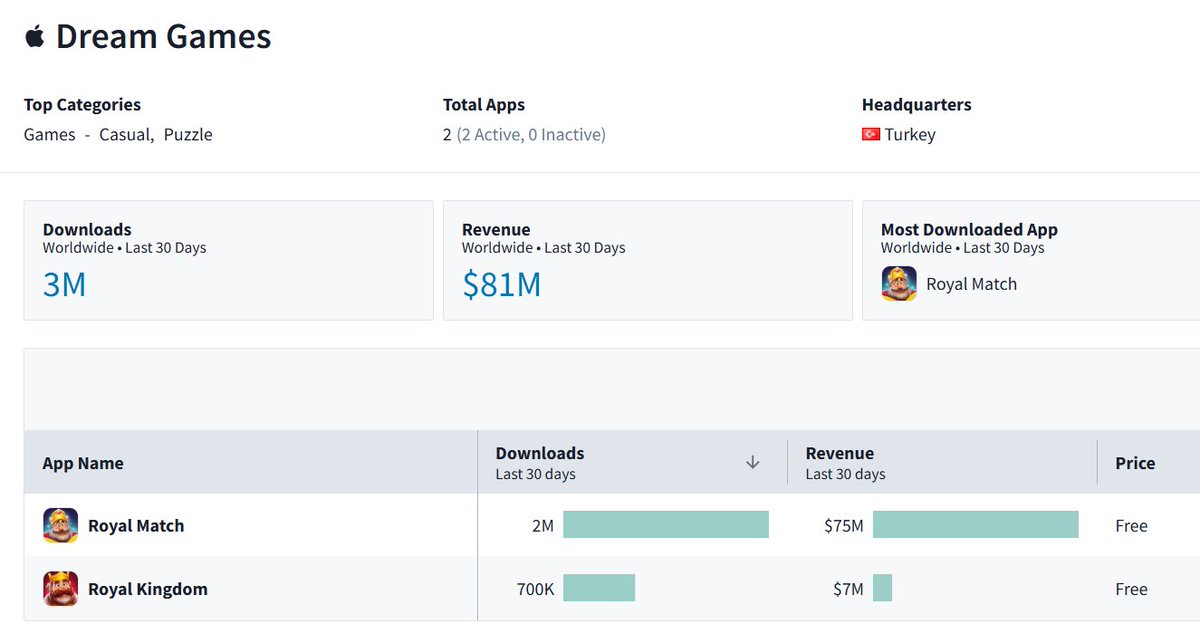Viewport: 1200px width, 643px height.
Task: Click the $81M revenue value
Action: click(501, 285)
